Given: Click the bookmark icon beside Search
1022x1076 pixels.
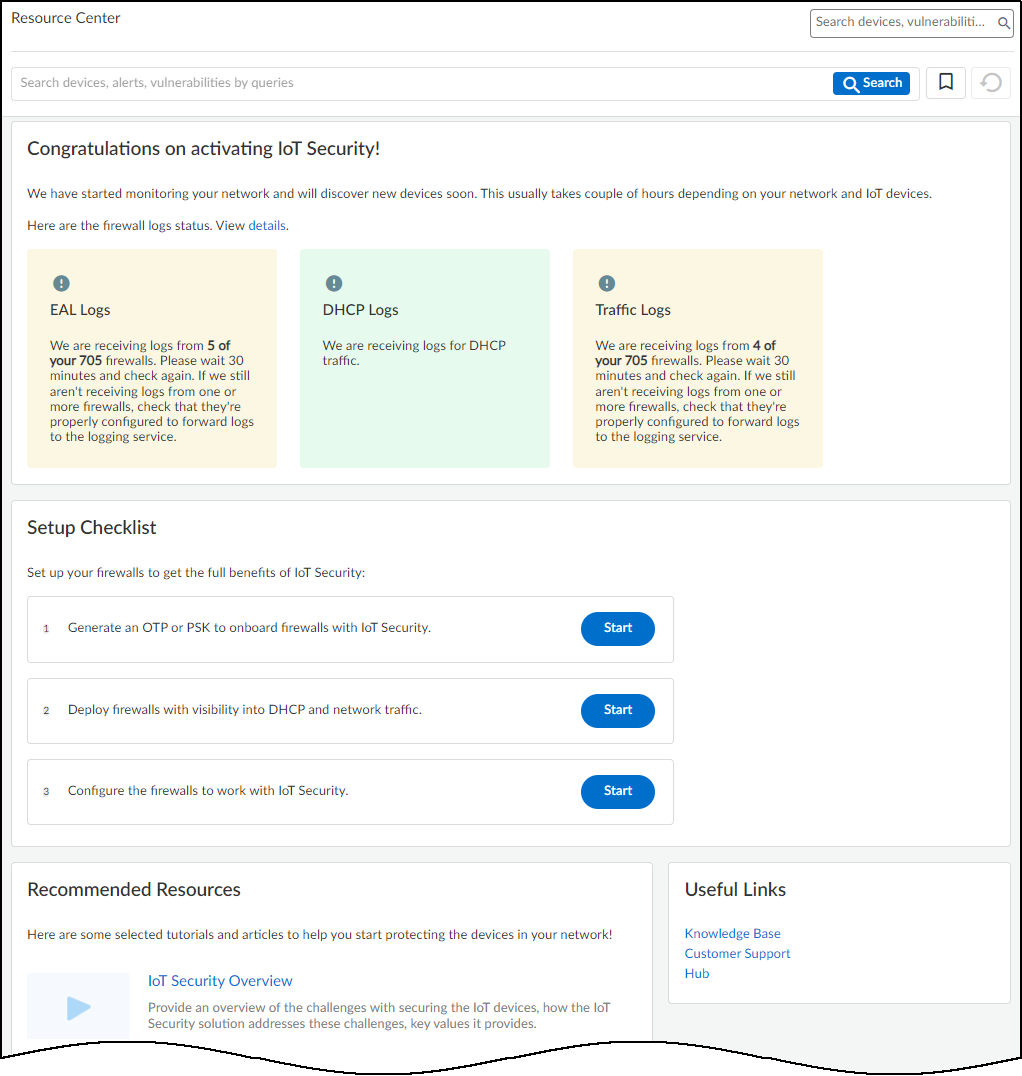Looking at the screenshot, I should point(946,82).
